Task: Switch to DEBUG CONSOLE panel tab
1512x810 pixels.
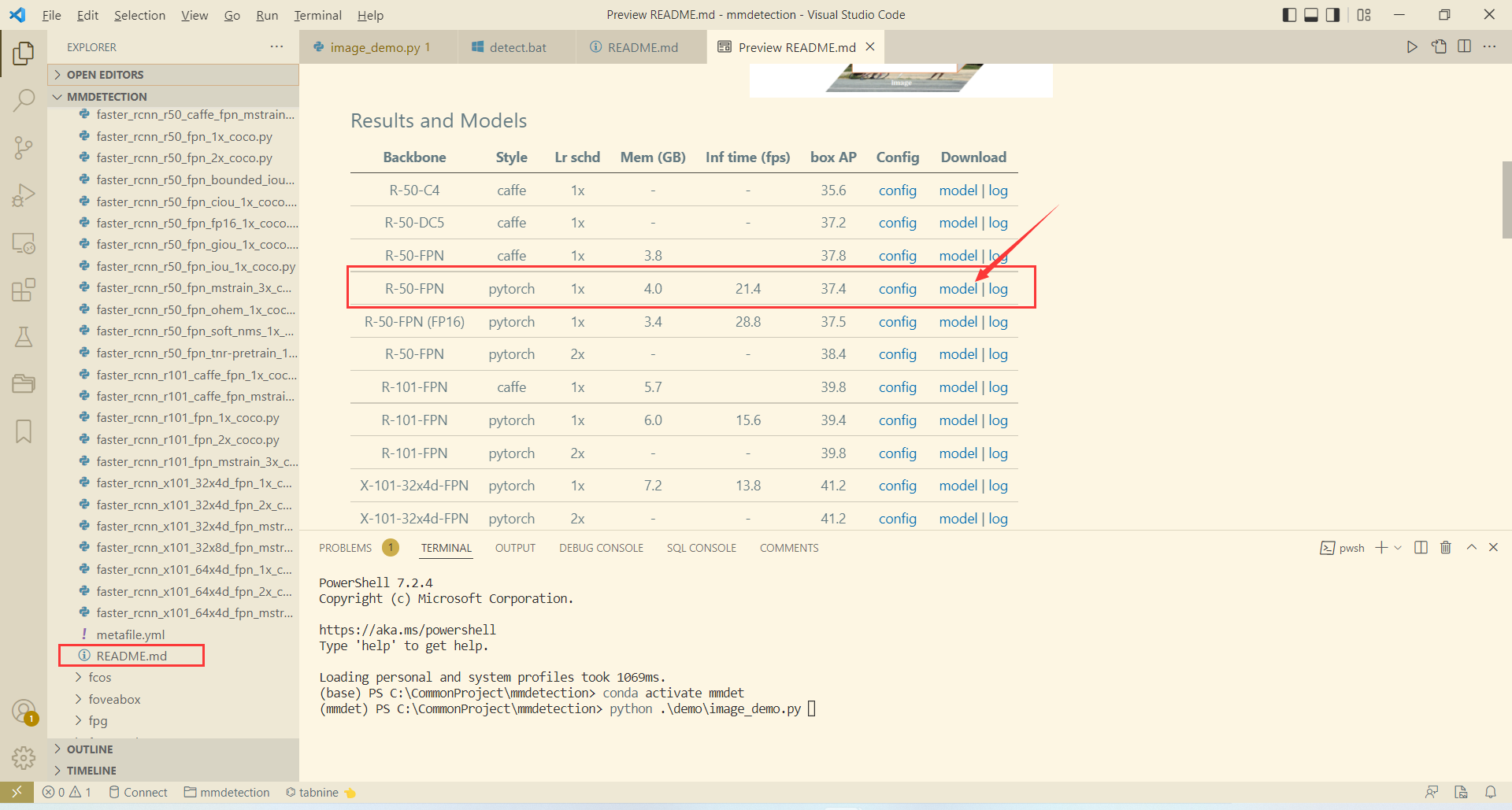Action: pos(601,548)
